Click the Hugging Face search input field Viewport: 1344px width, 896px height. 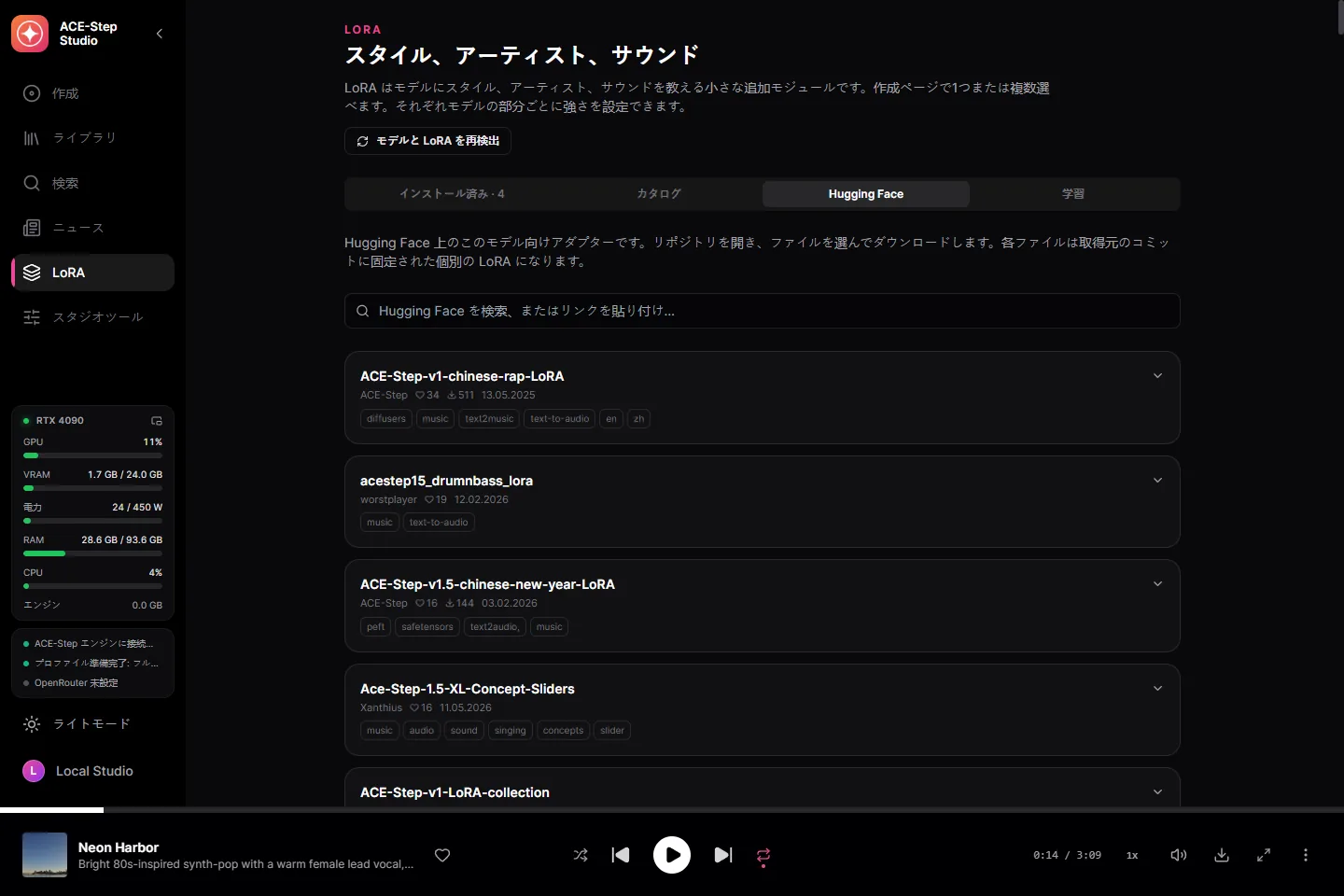click(763, 311)
